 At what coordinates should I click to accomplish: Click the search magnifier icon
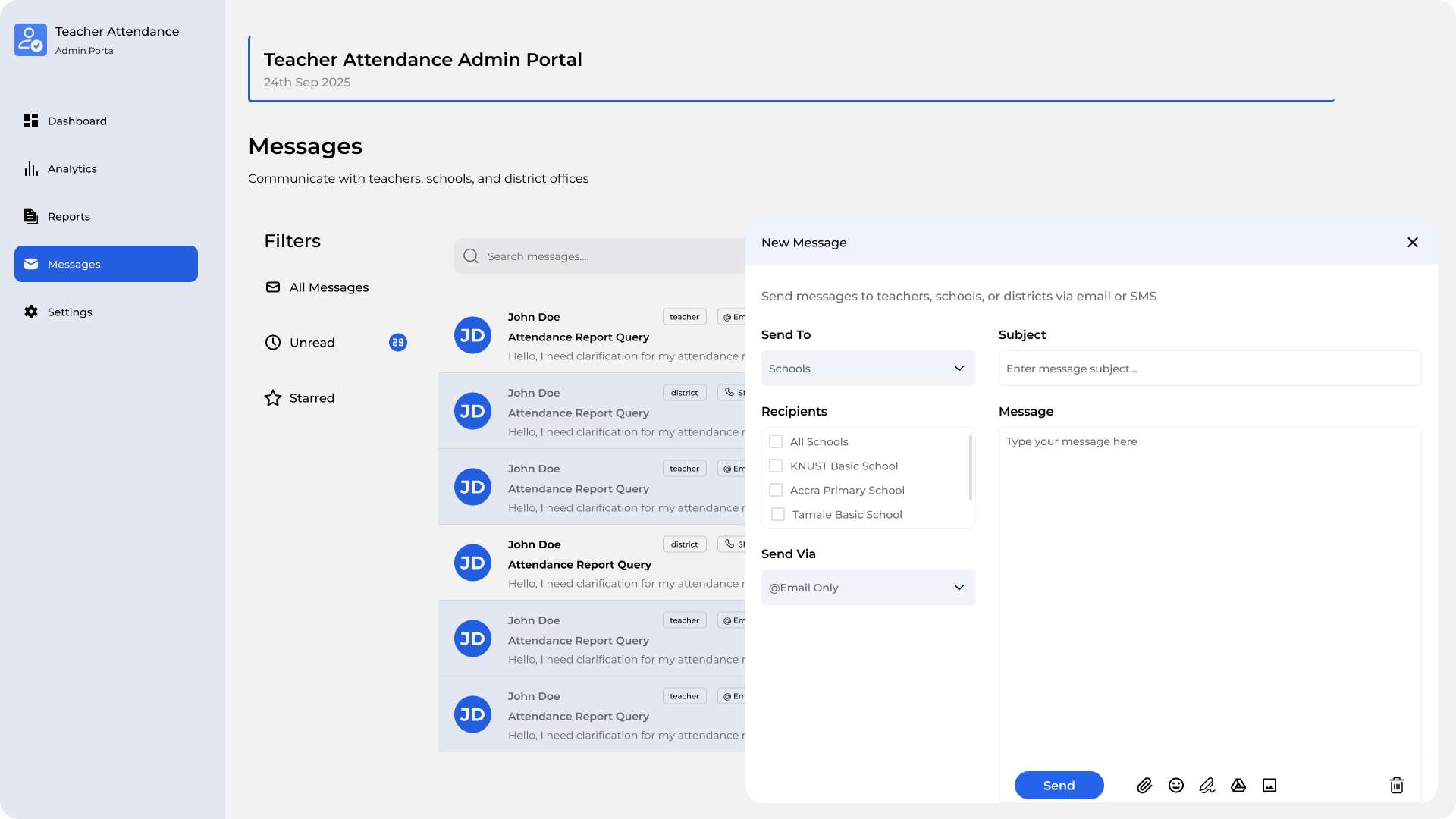point(471,256)
